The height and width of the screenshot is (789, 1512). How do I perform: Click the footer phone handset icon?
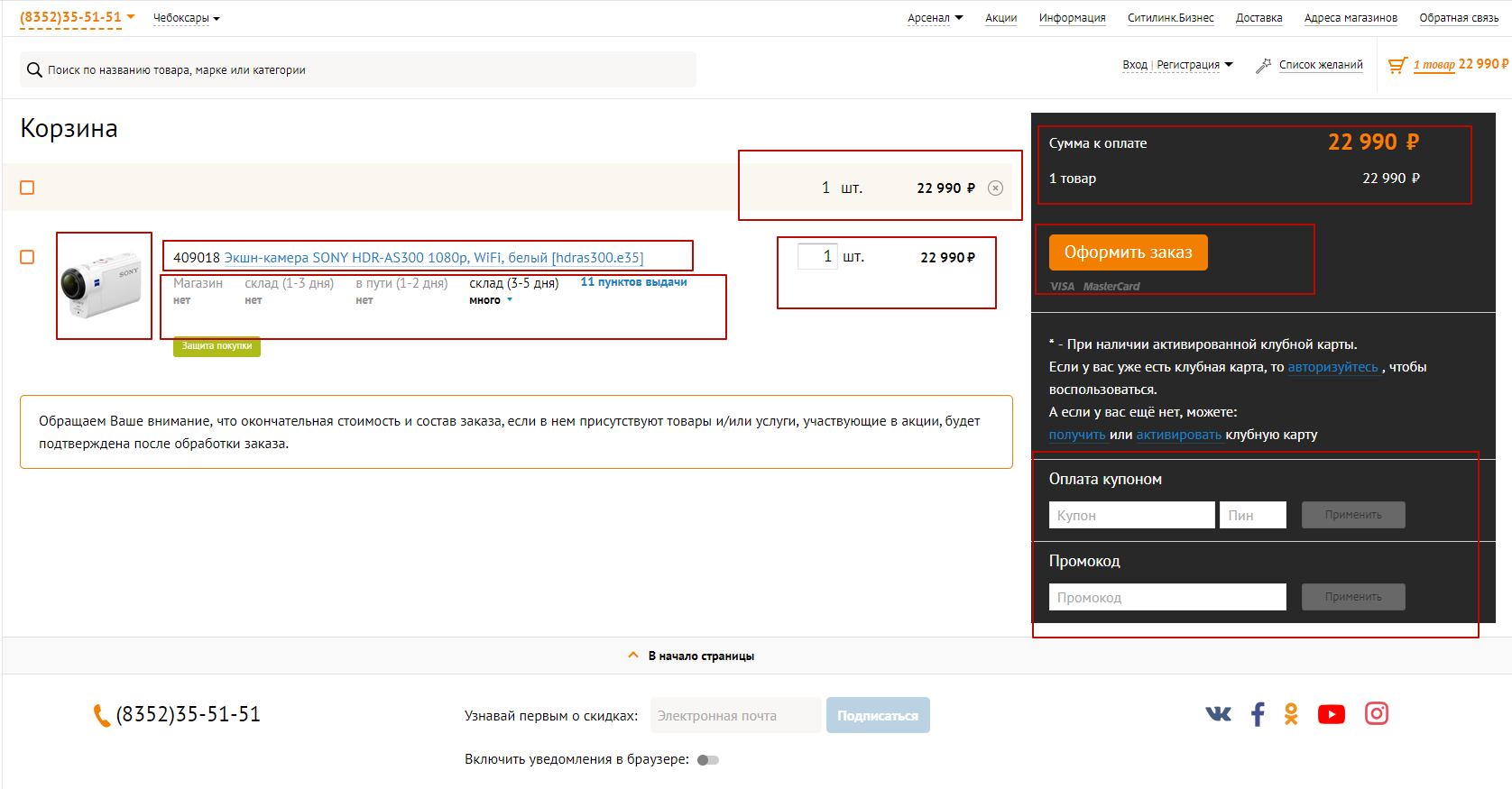[x=102, y=715]
